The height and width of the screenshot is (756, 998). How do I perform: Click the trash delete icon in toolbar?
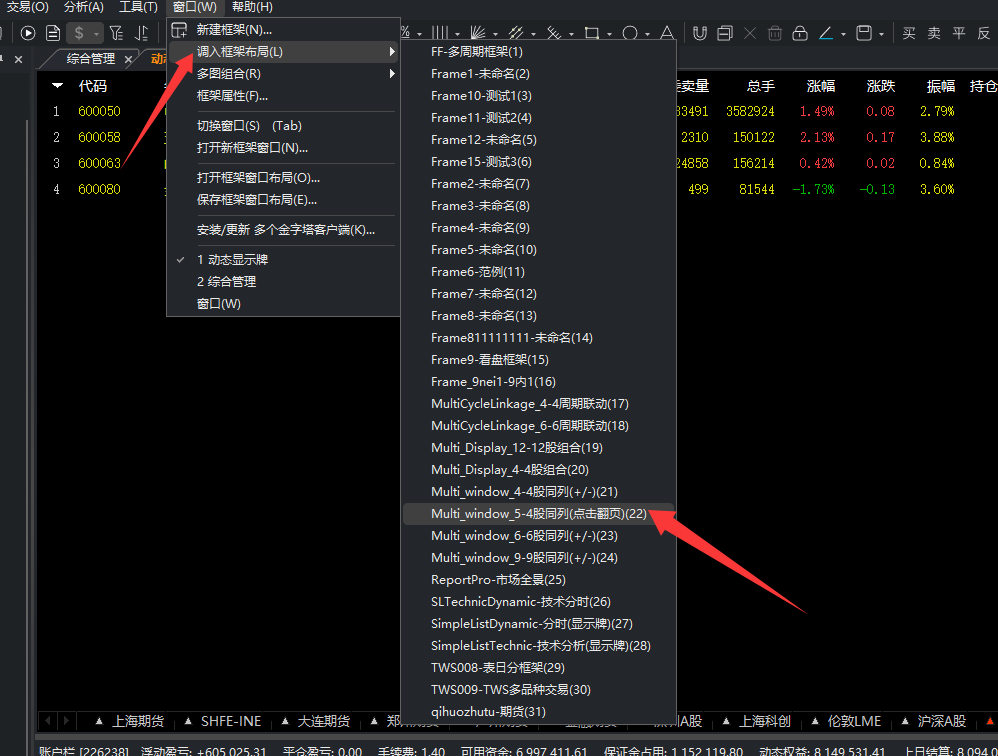(775, 33)
